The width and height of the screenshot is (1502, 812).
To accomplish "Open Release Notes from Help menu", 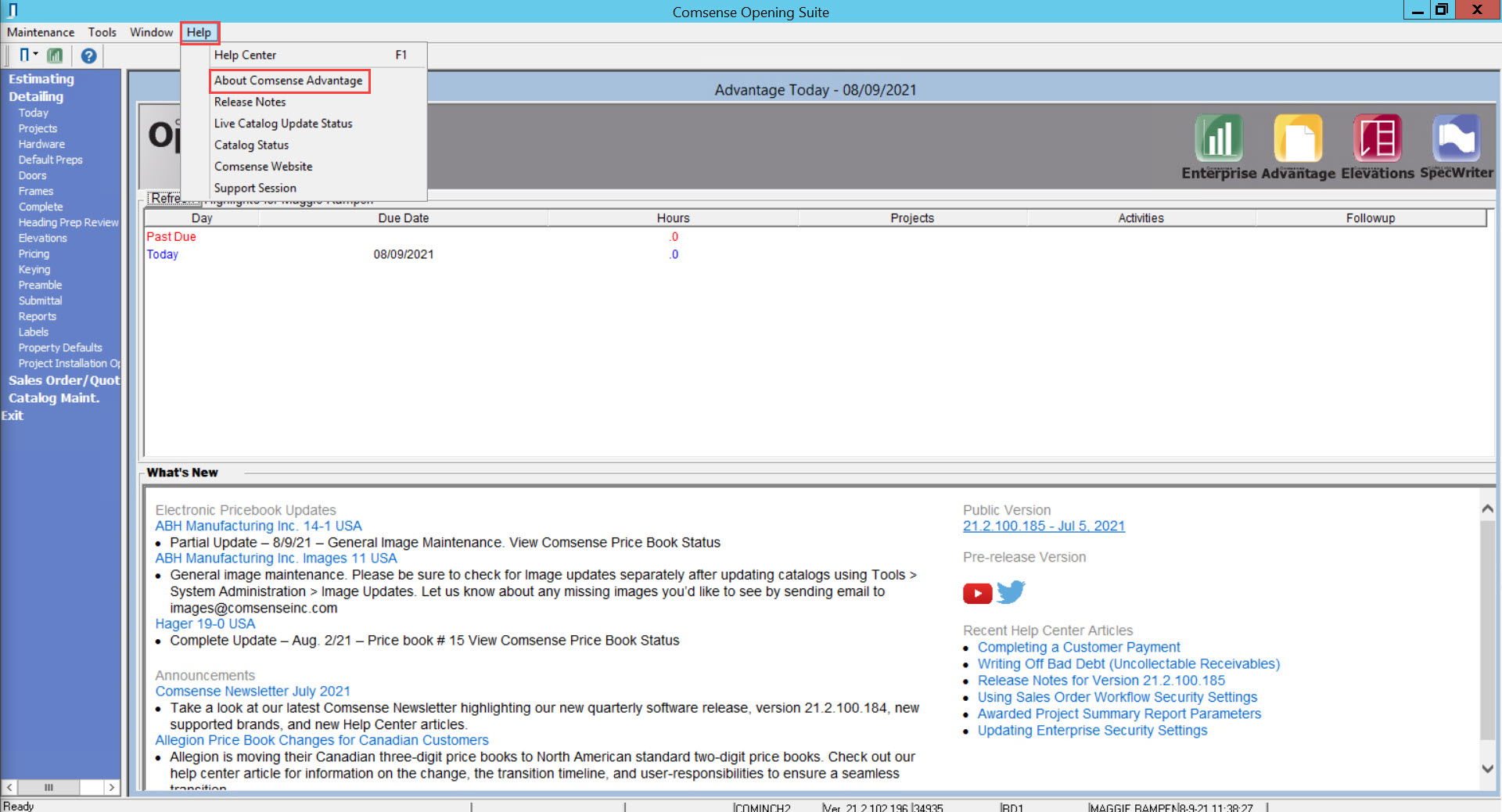I will click(250, 102).
